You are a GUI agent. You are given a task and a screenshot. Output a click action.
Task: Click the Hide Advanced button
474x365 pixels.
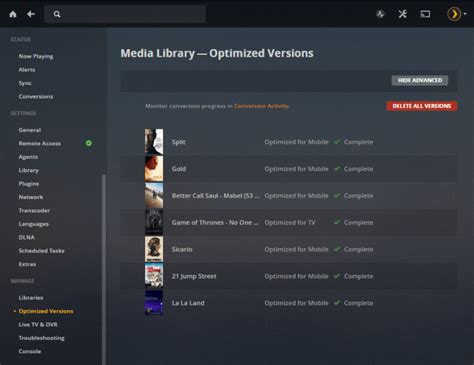tap(420, 80)
